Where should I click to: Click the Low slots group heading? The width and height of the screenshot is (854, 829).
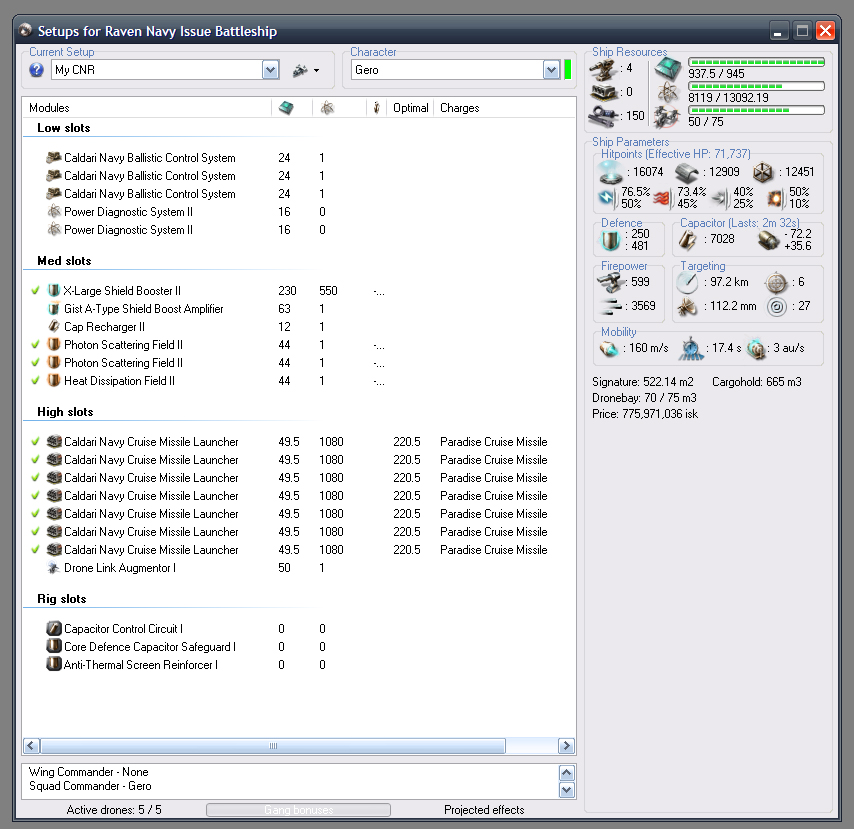(64, 128)
